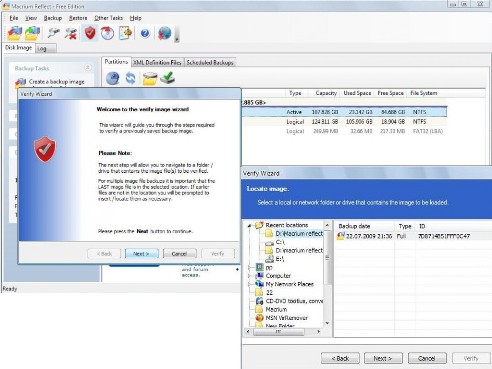Screen dimensions: 492x369
Task: Select the Computer tree item
Action: click(x=278, y=276)
